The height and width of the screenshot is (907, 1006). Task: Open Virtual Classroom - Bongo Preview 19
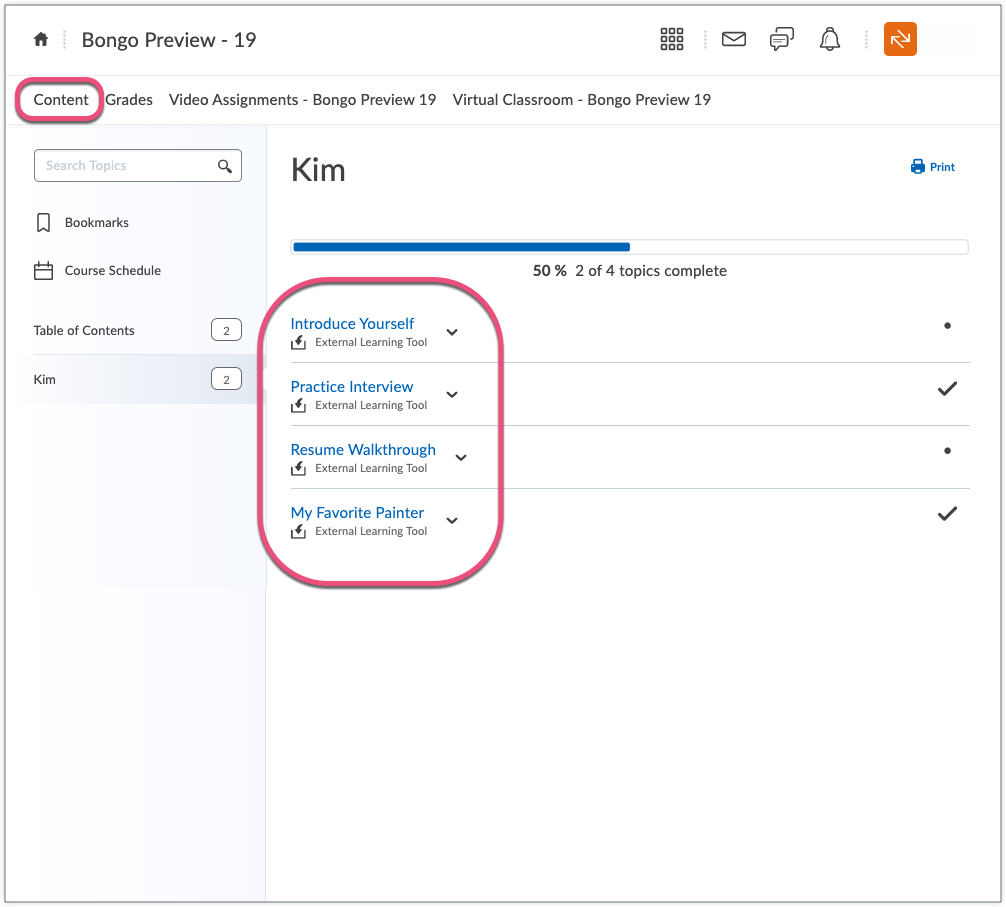pyautogui.click(x=581, y=100)
